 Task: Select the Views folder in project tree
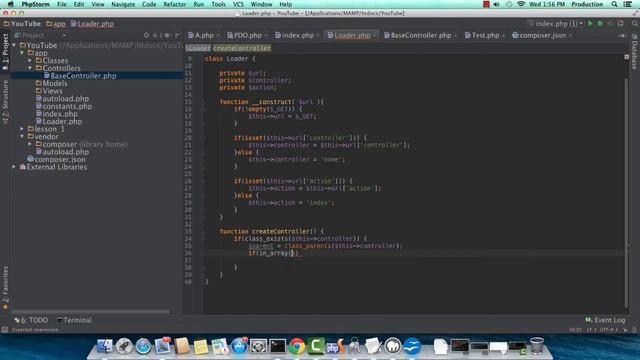pos(49,91)
